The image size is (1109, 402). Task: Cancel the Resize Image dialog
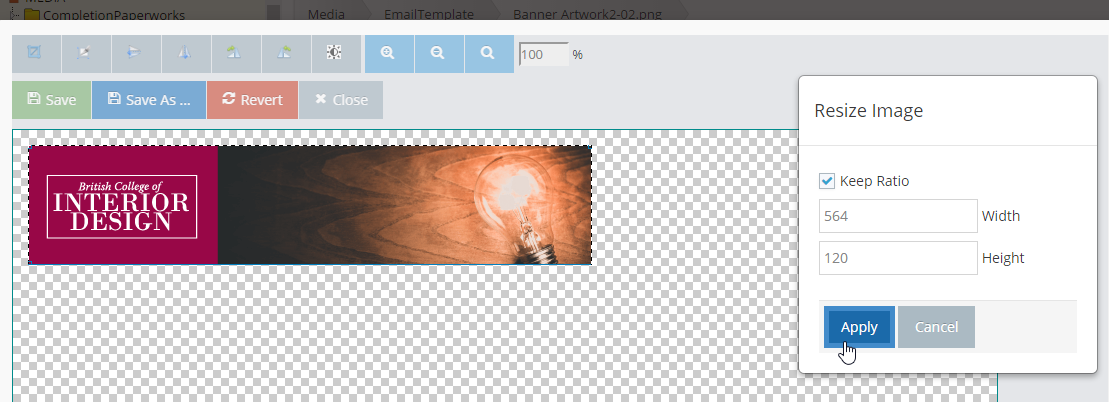936,327
